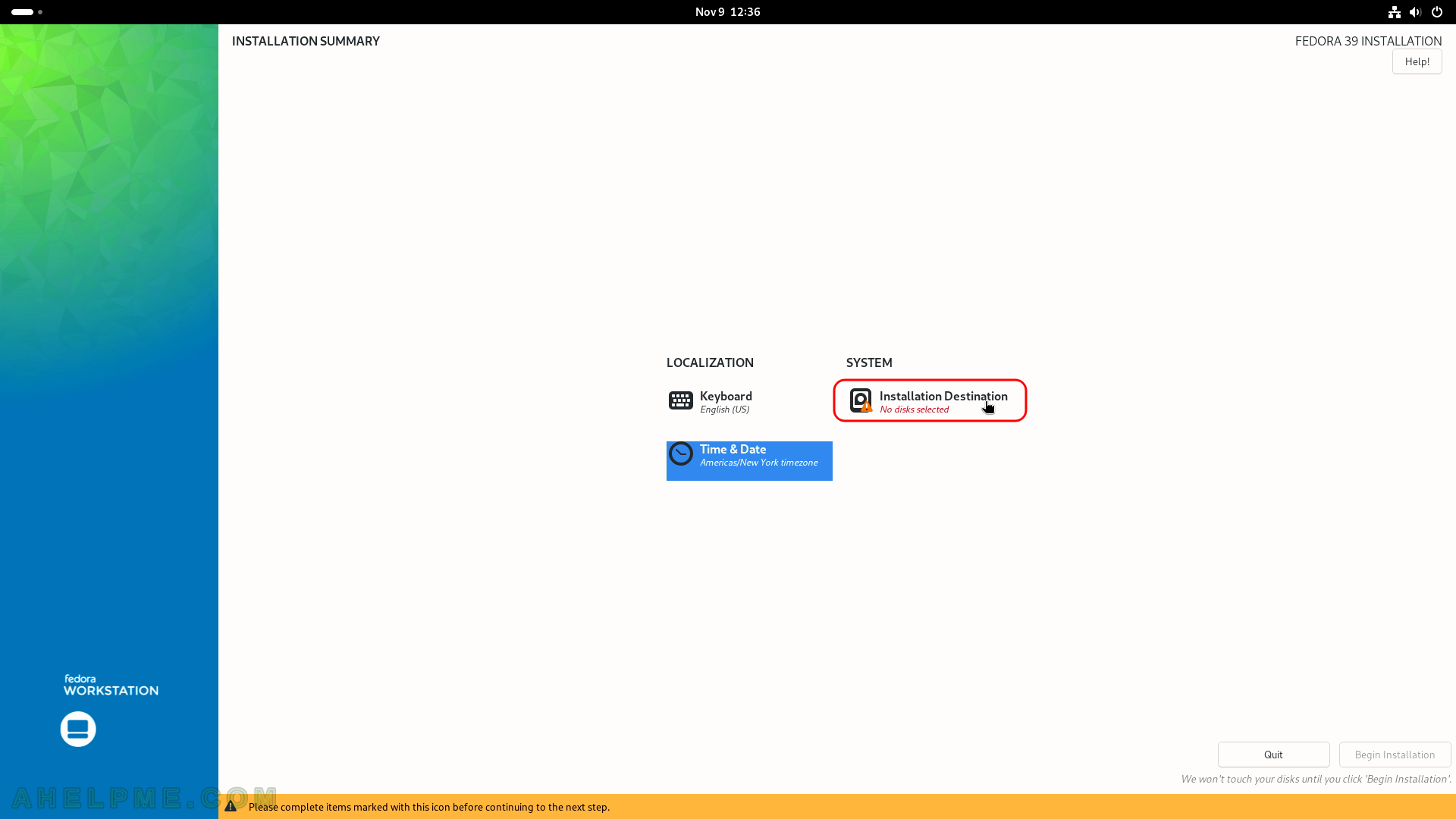Viewport: 1456px width, 819px height.
Task: Click the Installation Destination disk icon
Action: (x=861, y=400)
